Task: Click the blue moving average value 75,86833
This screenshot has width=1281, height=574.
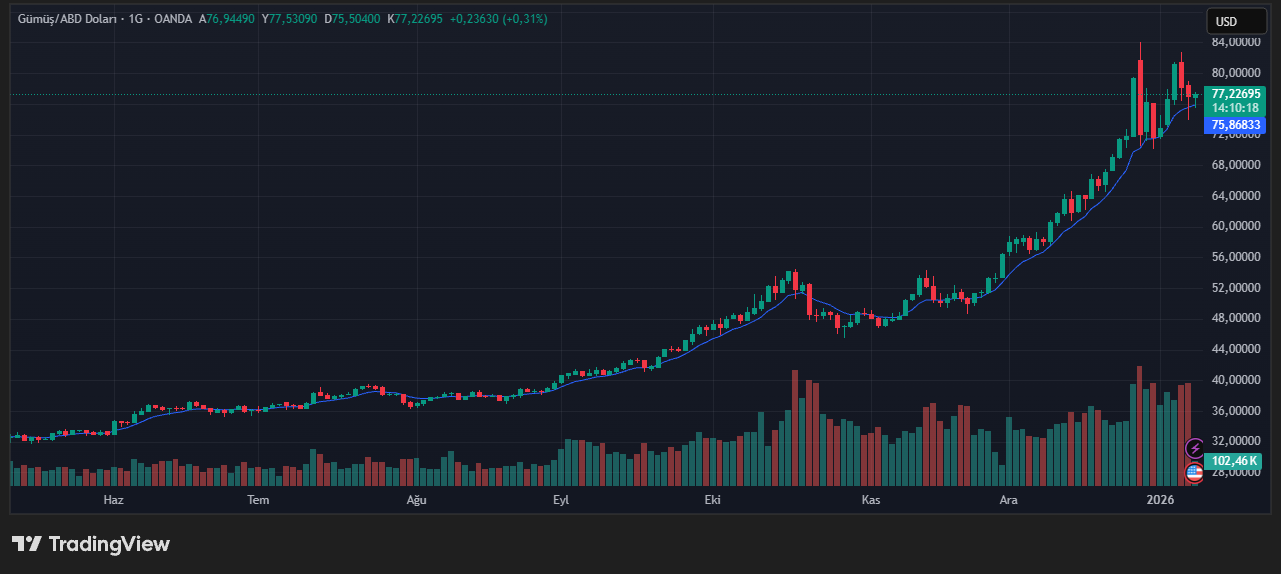Action: click(1236, 125)
